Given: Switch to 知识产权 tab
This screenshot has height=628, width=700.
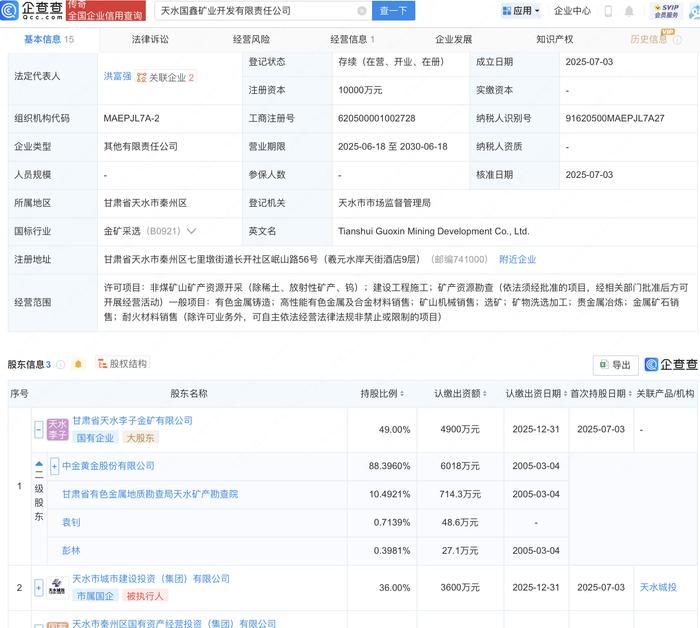Looking at the screenshot, I should point(554,40).
